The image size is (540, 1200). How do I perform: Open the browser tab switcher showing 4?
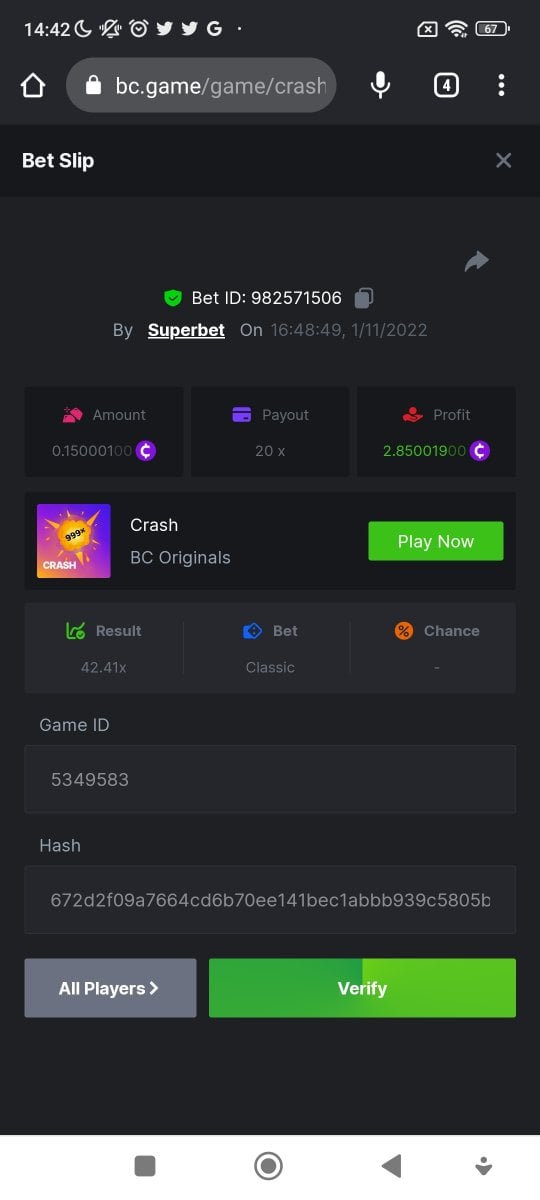click(446, 85)
